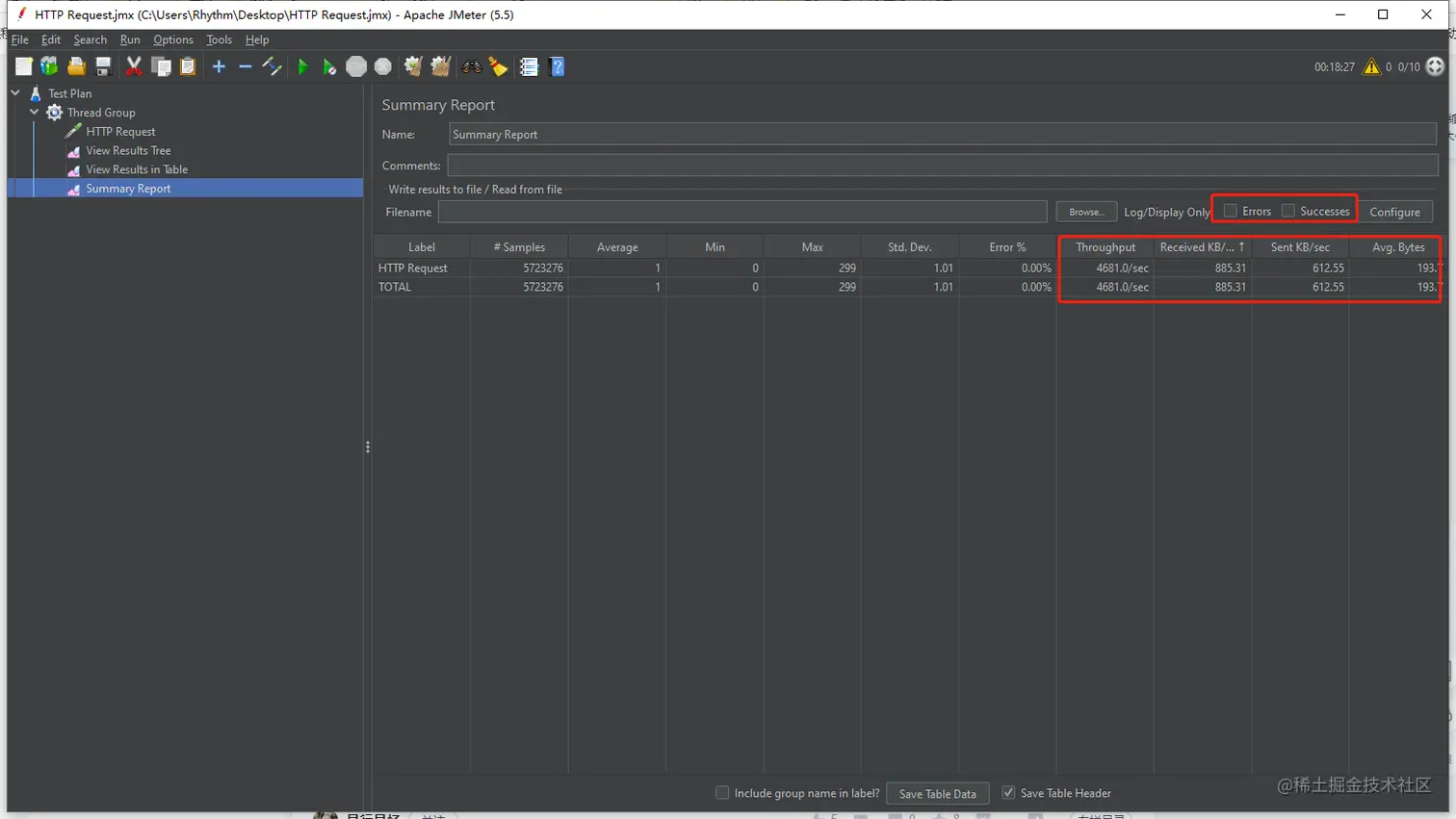Click the Comments input field
The image size is (1456, 819).
[942, 166]
